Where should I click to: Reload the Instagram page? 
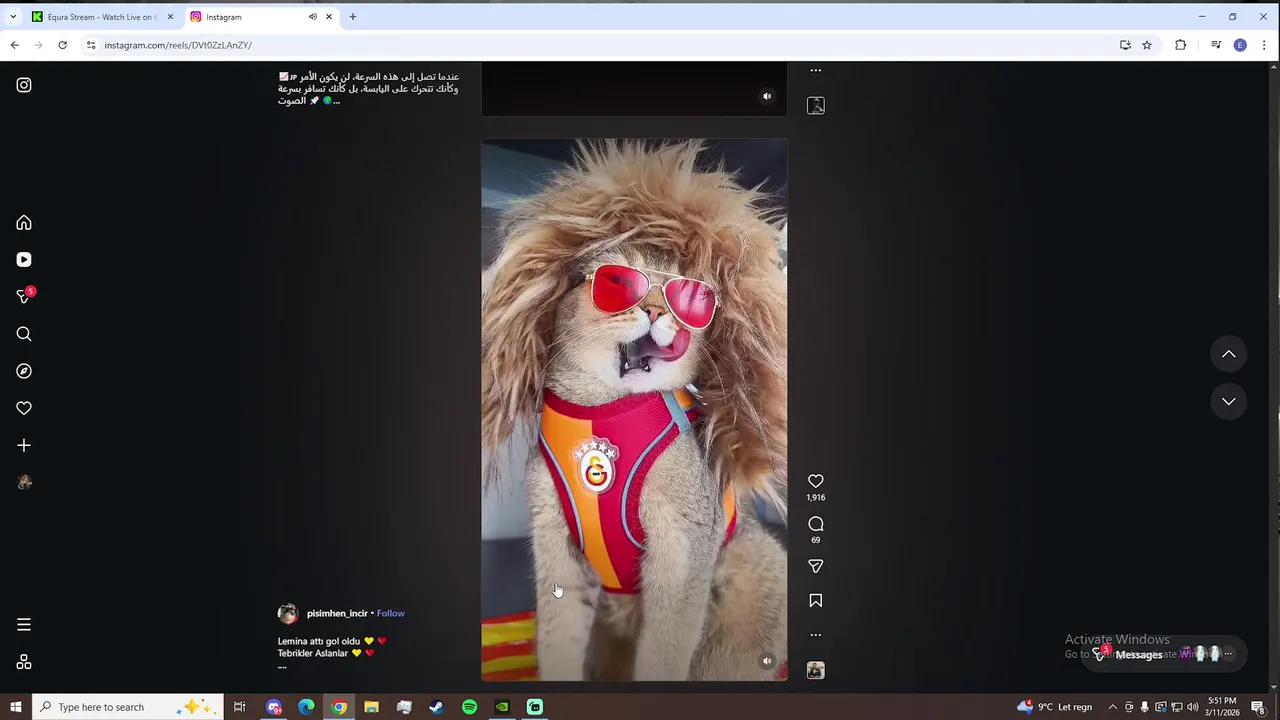click(x=62, y=45)
